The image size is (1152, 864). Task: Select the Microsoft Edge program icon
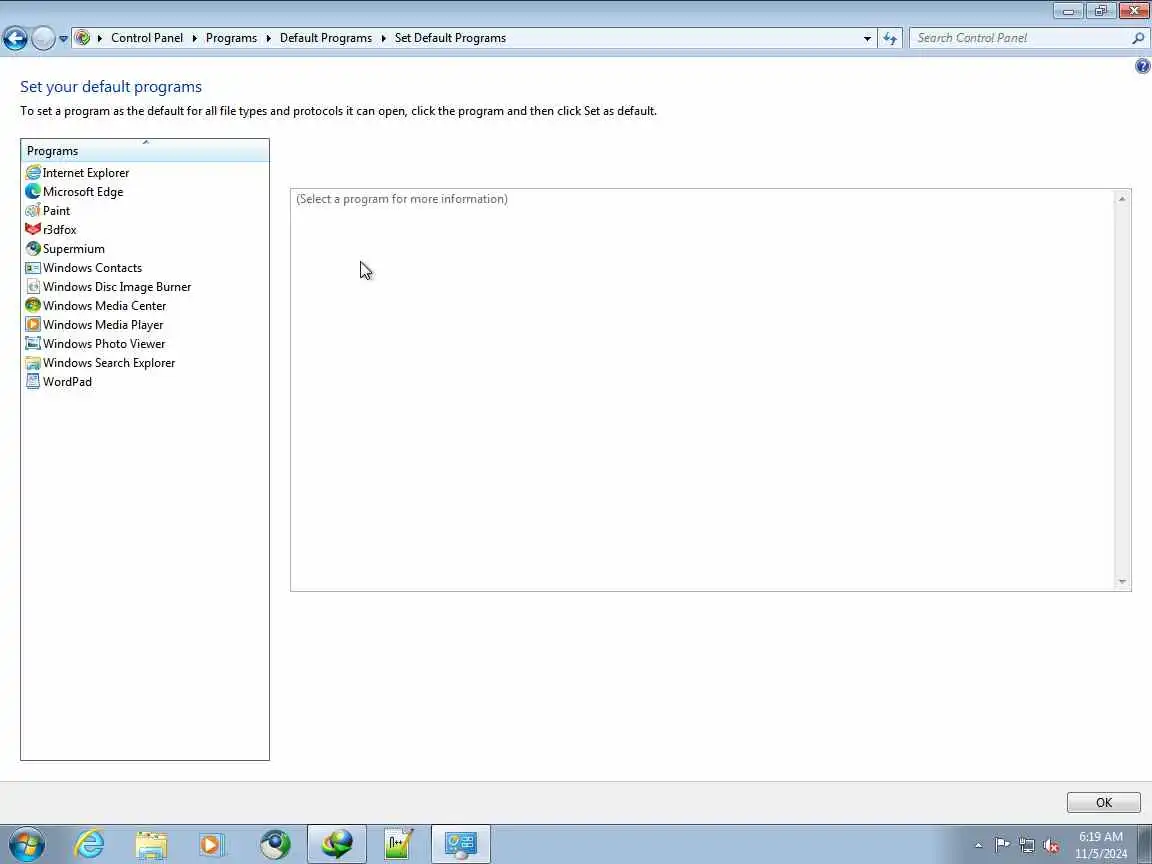33,192
